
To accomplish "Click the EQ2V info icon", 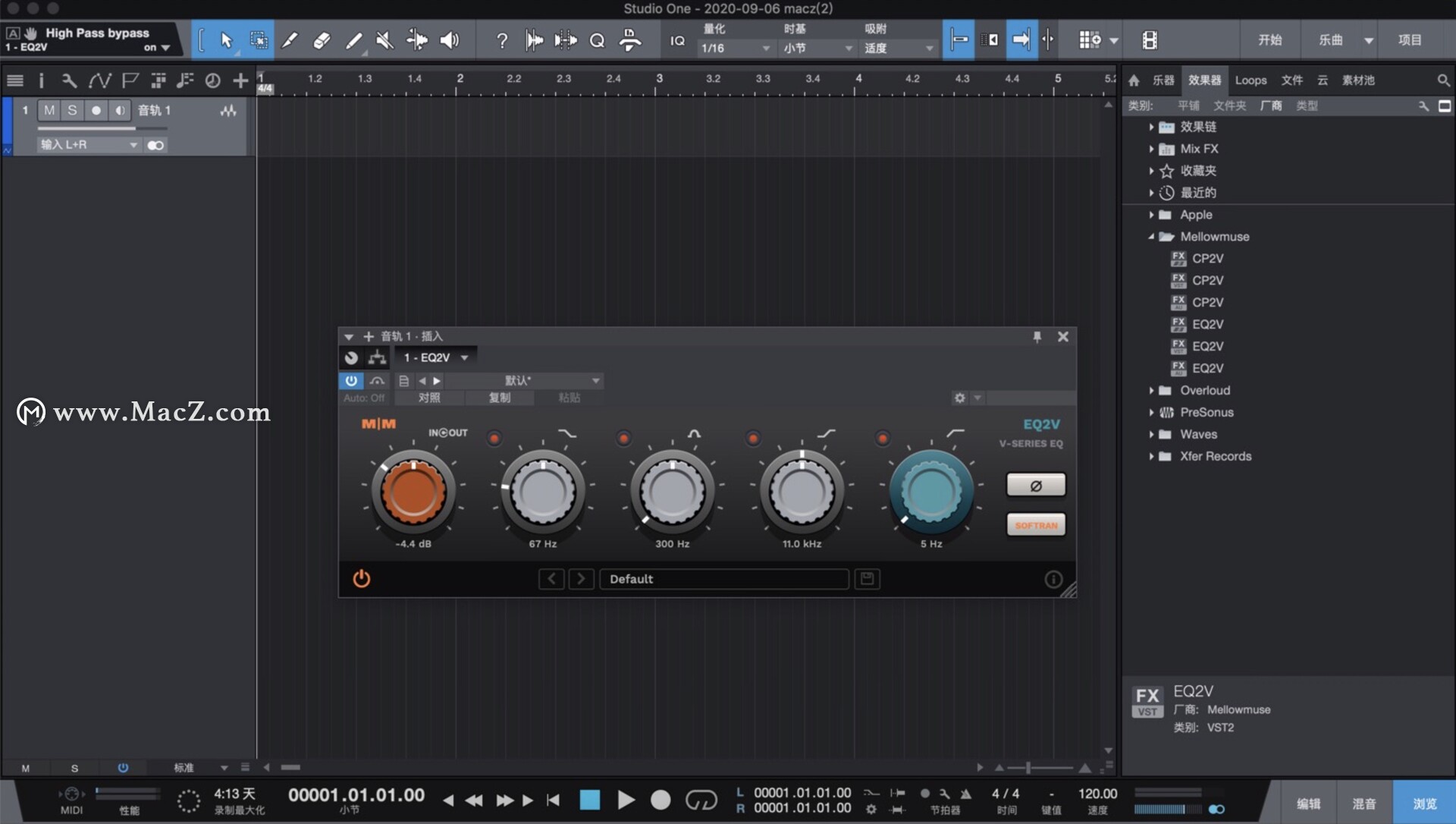I will click(1053, 580).
